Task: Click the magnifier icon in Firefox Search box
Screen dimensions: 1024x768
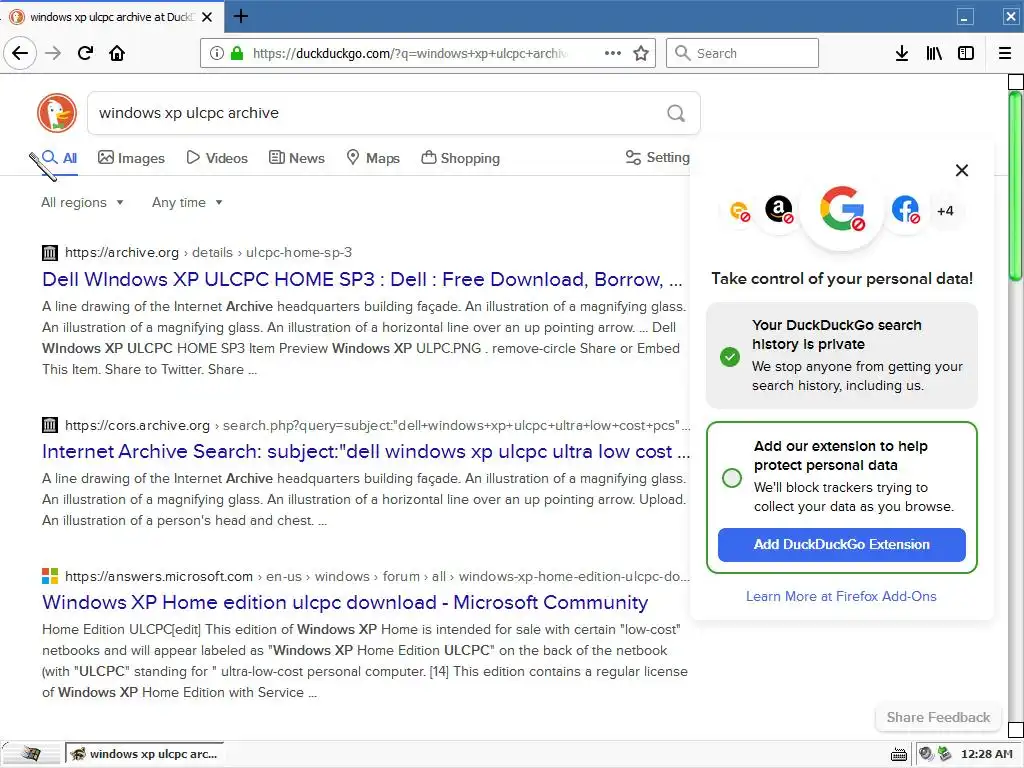Action: [682, 53]
